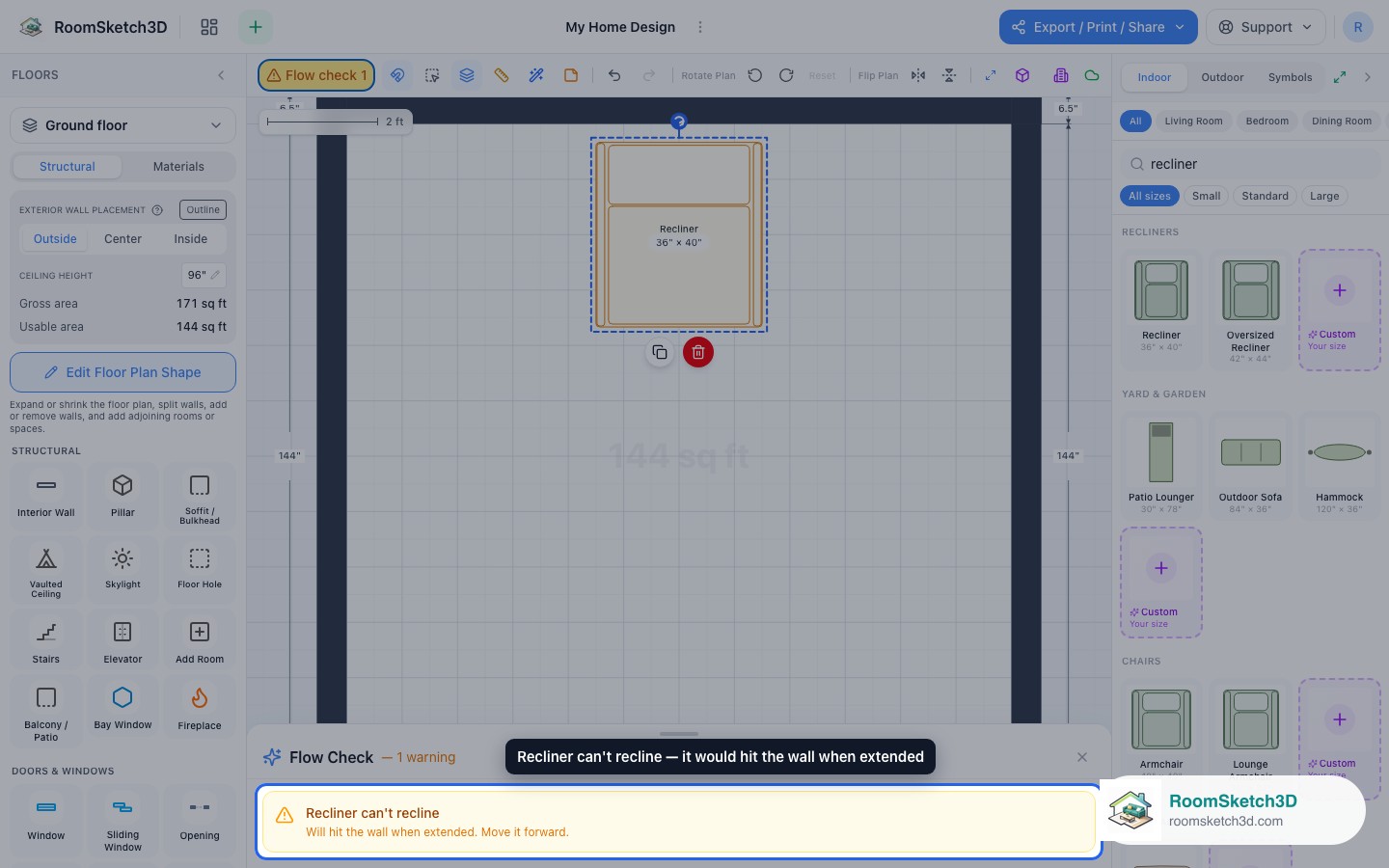This screenshot has height=868, width=1389.
Task: Set exterior wall placement to Inside
Action: (191, 239)
